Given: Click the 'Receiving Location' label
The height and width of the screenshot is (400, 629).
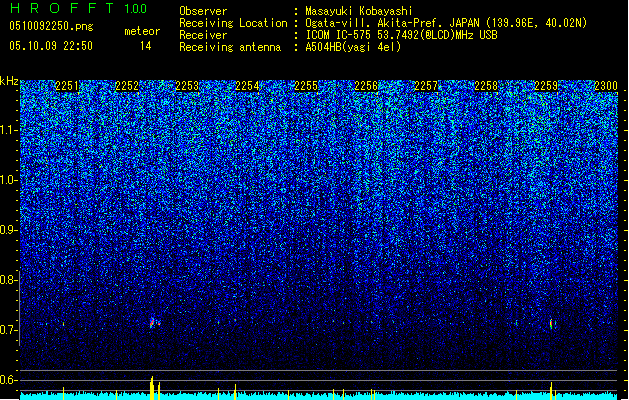Looking at the screenshot, I should point(233,23).
